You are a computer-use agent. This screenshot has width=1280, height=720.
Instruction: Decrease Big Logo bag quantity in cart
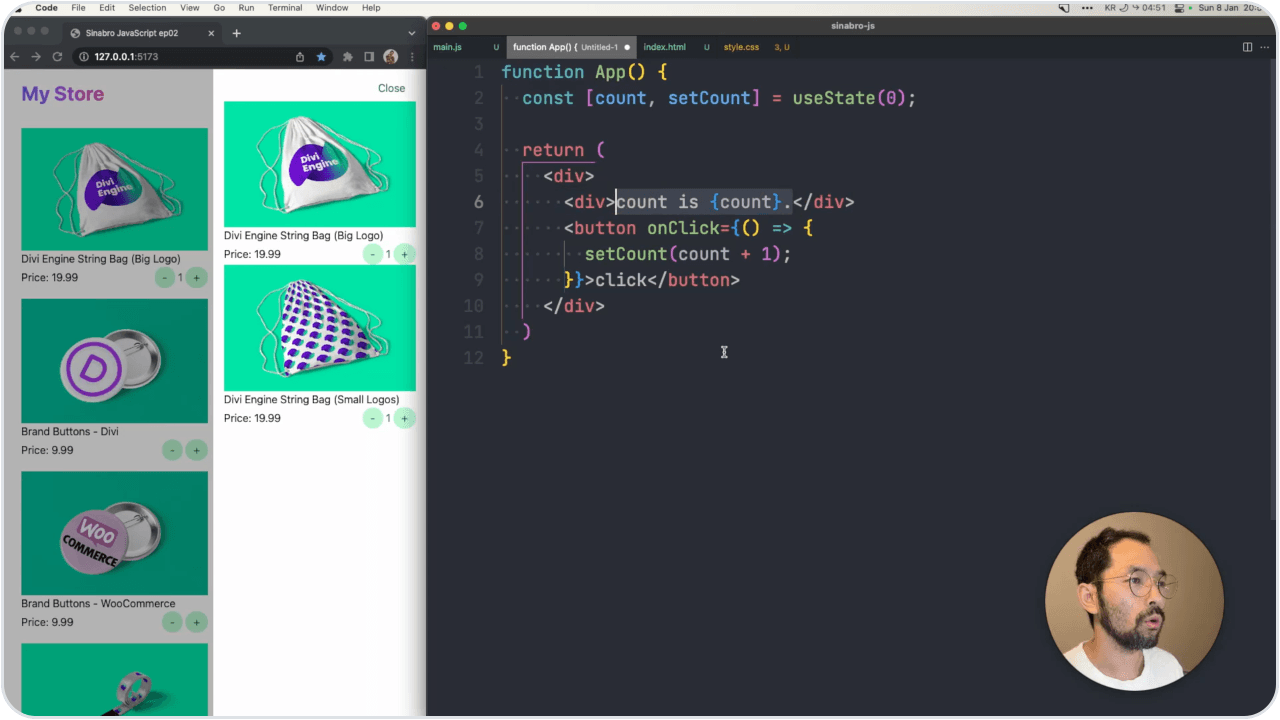click(x=373, y=254)
